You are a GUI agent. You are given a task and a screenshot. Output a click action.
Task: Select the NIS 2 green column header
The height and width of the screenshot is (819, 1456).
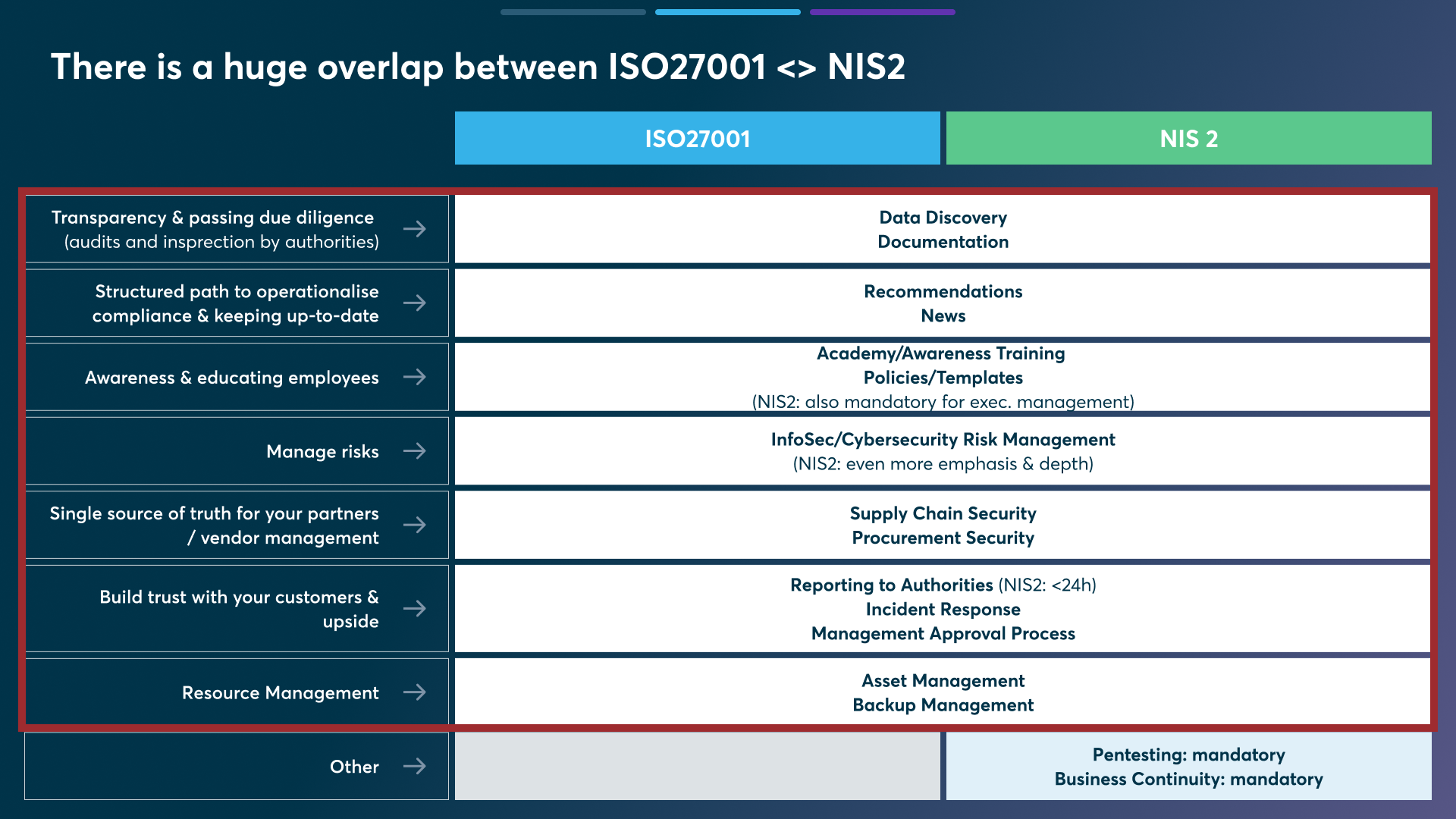coord(1189,138)
